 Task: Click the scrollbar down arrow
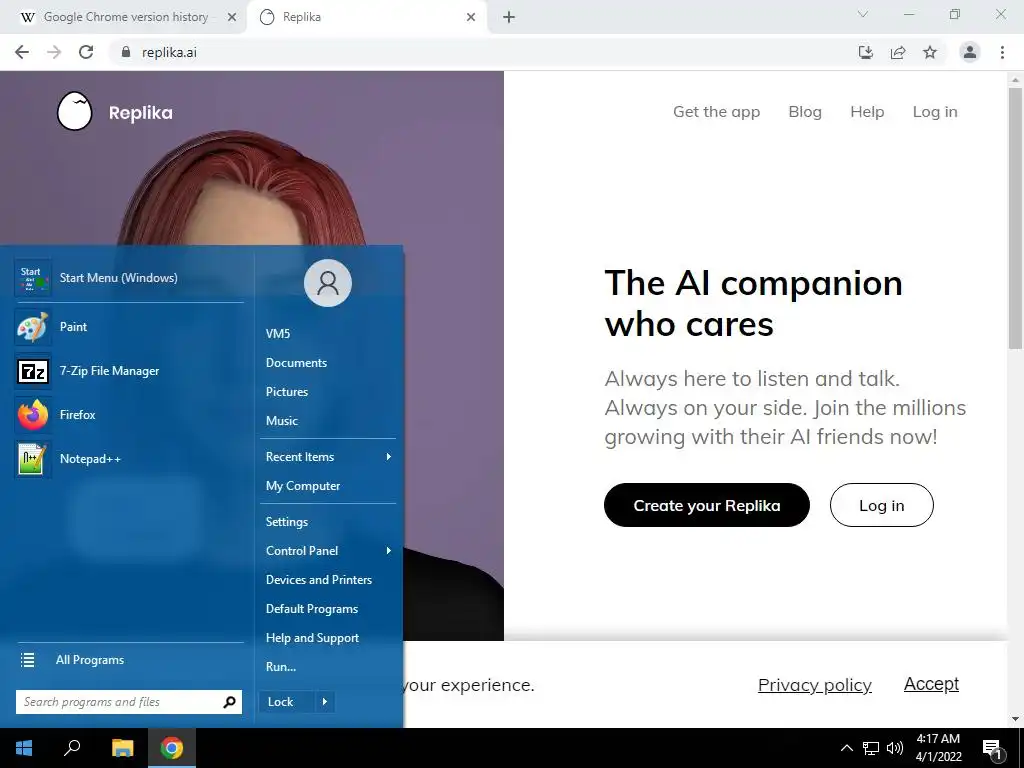[x=1015, y=719]
